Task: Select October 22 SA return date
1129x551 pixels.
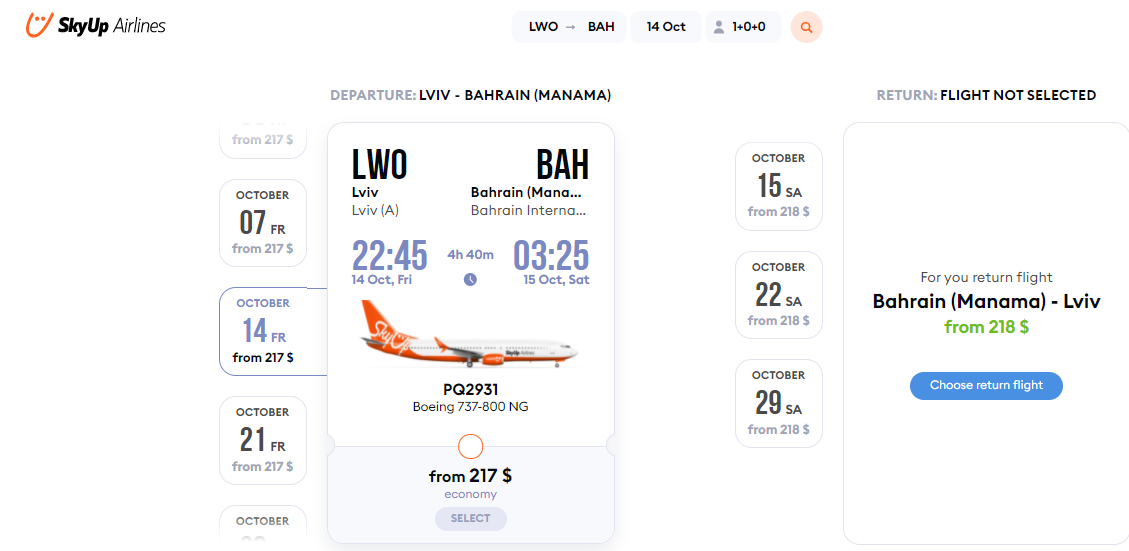Action: tap(778, 295)
